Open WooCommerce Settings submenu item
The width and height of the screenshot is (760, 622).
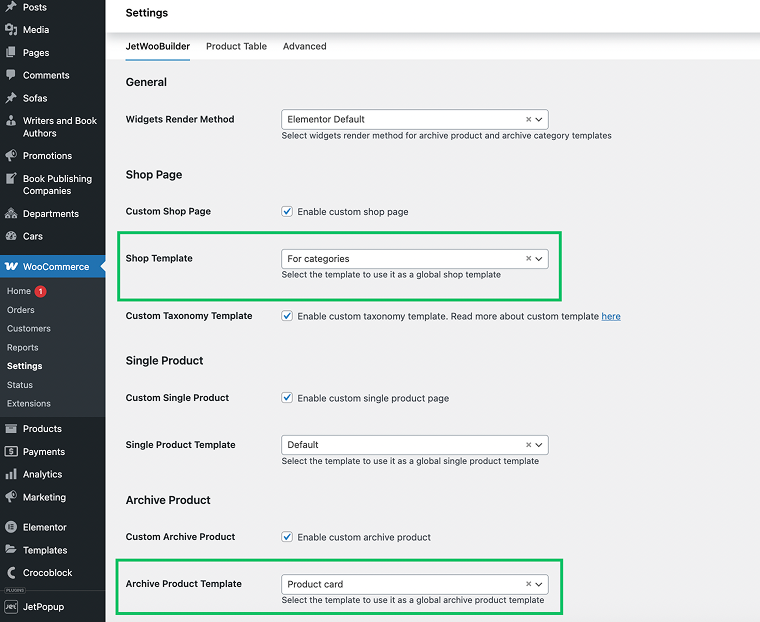(x=24, y=366)
